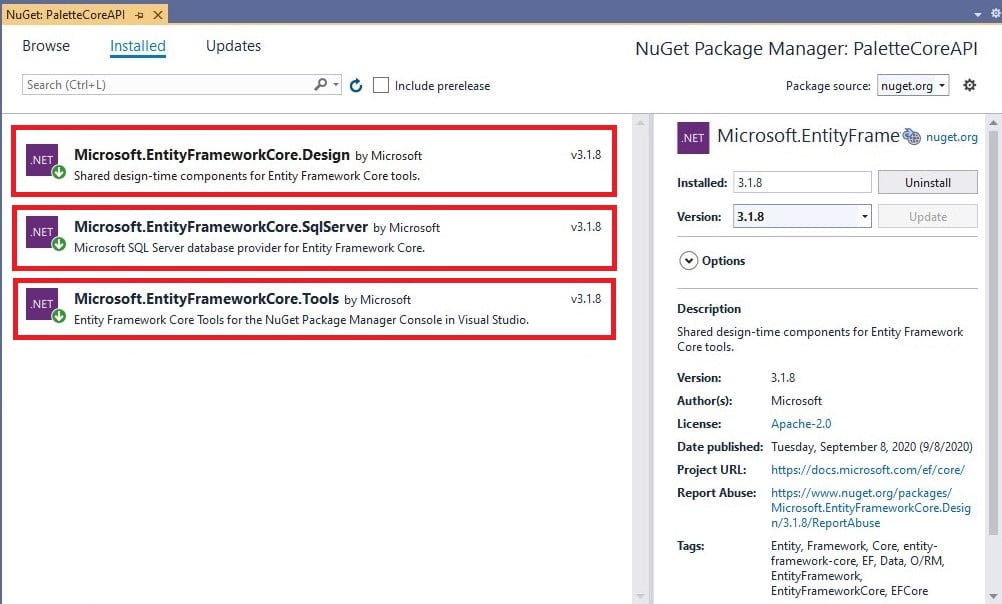The height and width of the screenshot is (604, 1002).
Task: Click .NET icon of EntityFrameworkCore.Tools package
Action: (x=42, y=304)
